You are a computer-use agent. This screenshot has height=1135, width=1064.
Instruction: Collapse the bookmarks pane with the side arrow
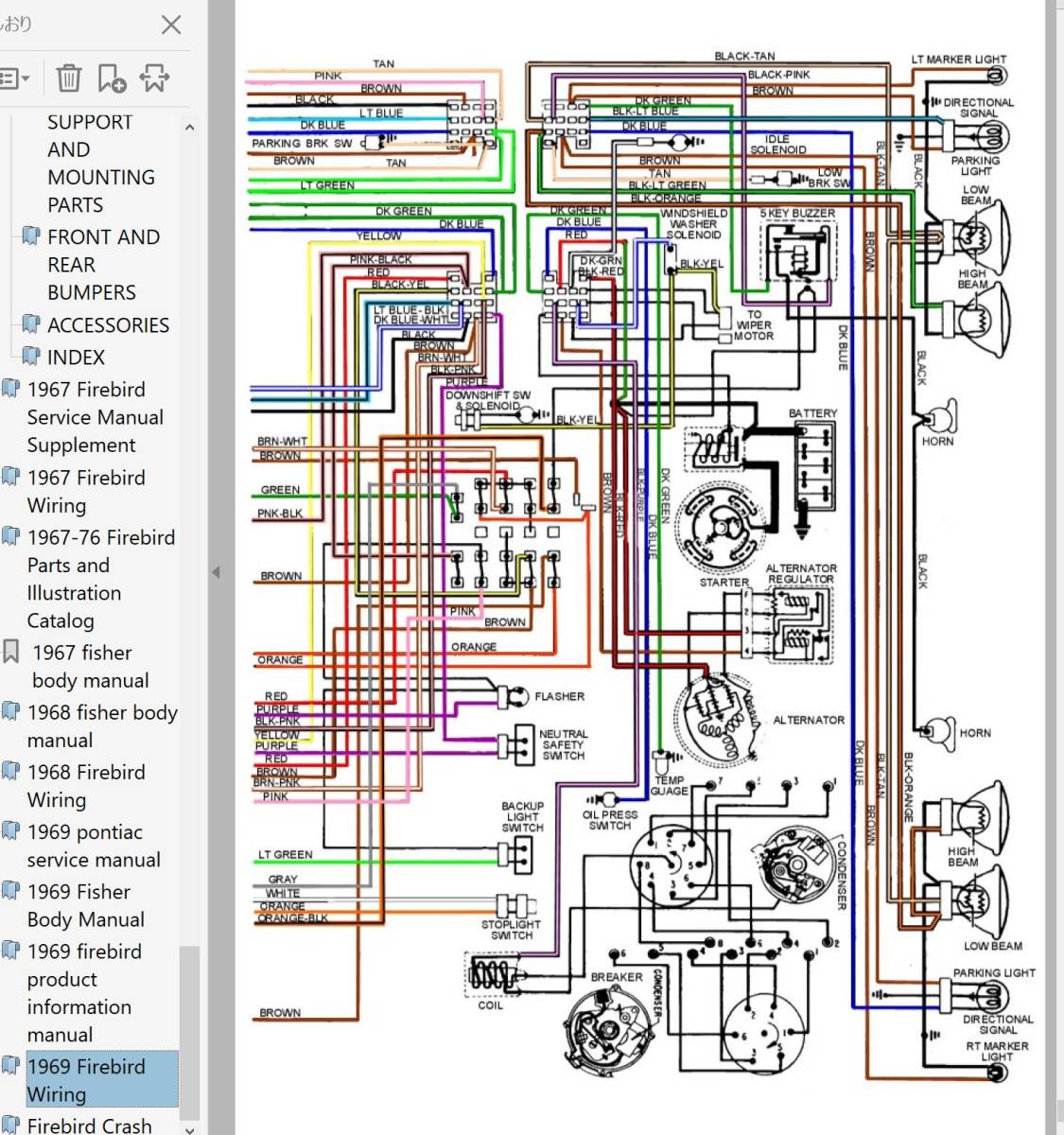pyautogui.click(x=216, y=572)
